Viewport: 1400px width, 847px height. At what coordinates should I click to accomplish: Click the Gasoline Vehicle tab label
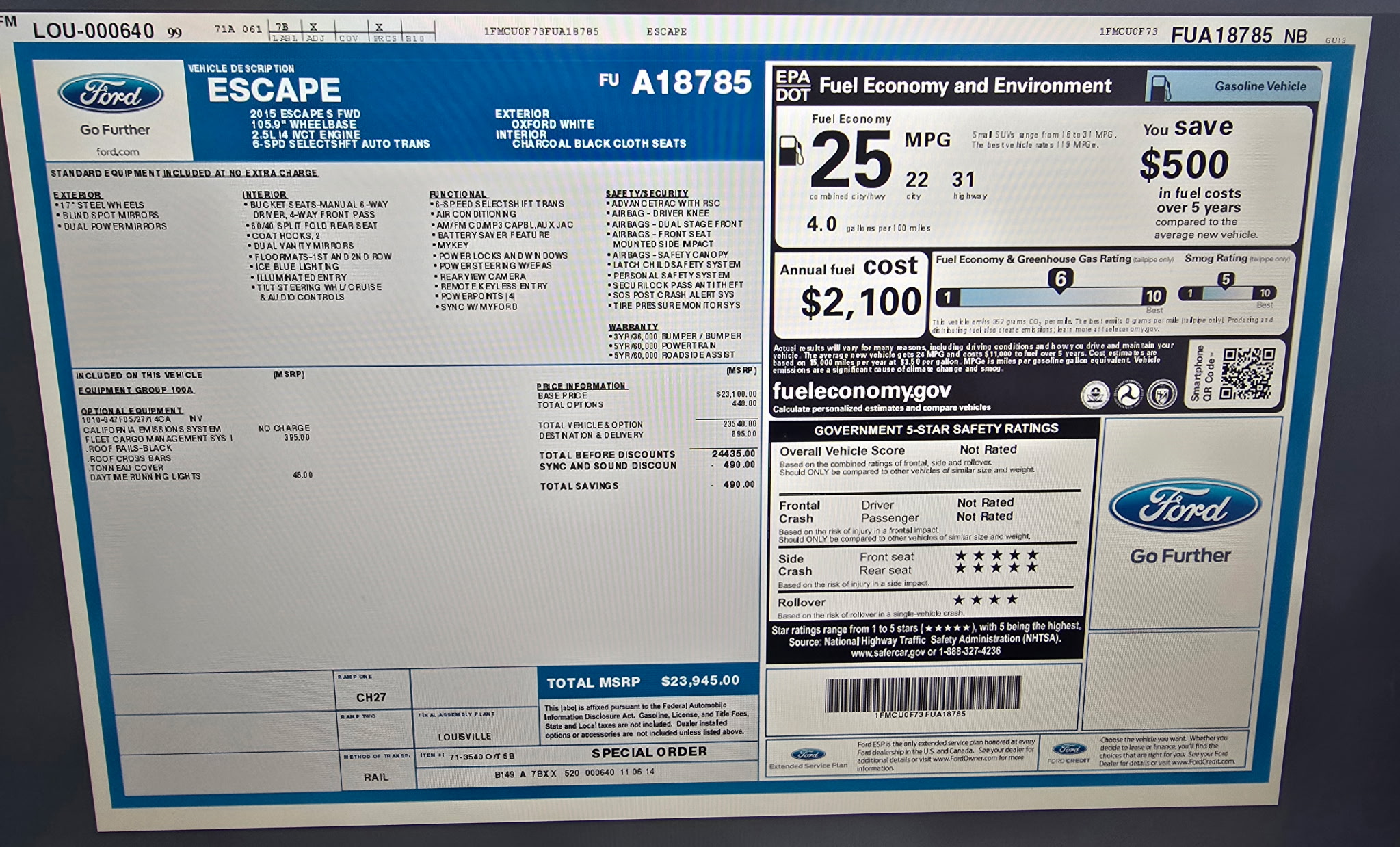[x=1260, y=86]
